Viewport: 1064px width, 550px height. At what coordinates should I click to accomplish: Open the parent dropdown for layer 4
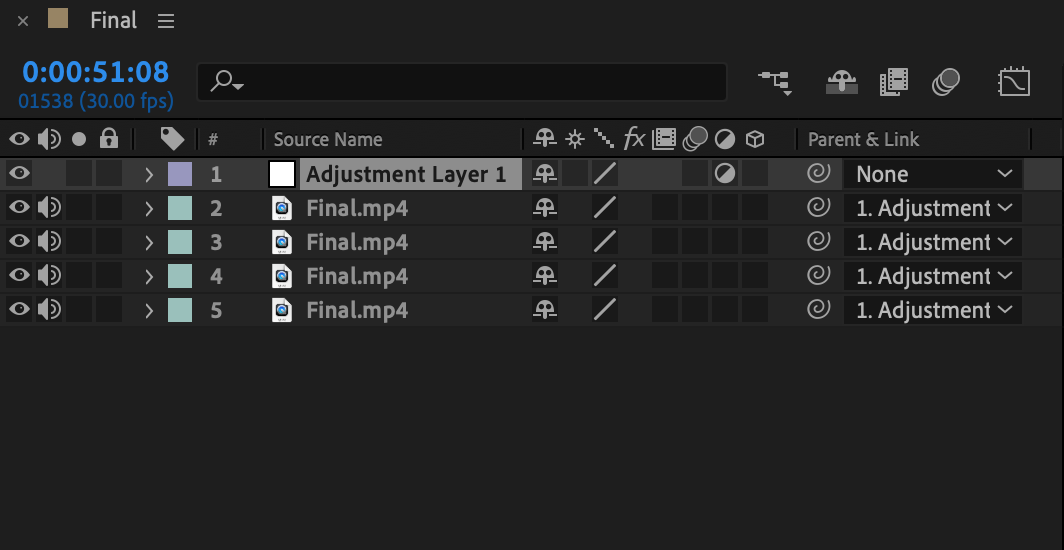[932, 276]
